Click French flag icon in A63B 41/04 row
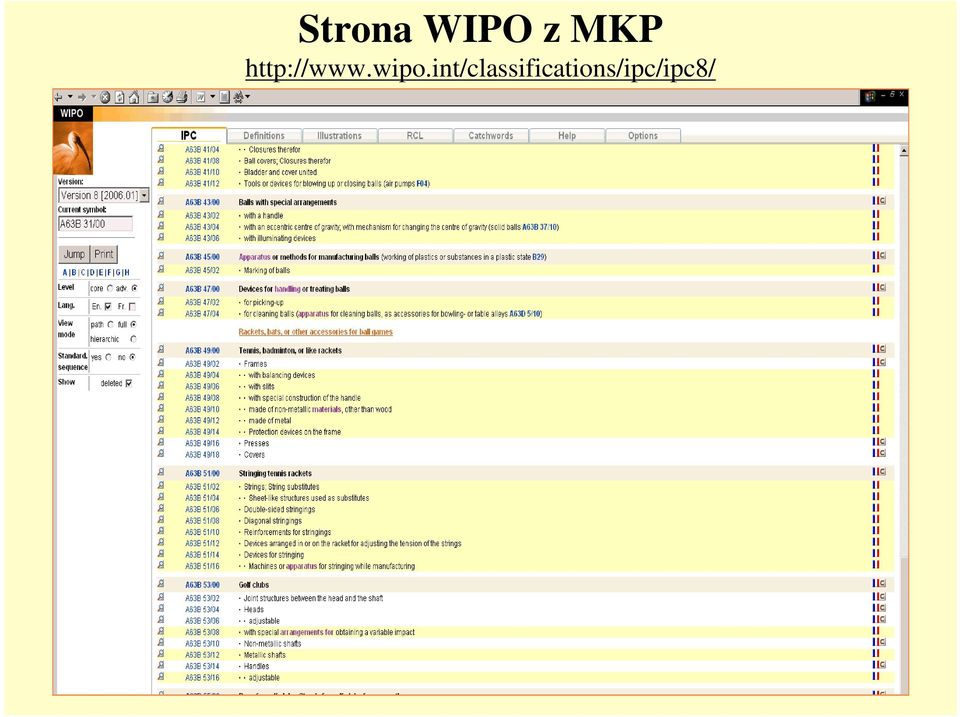The width and height of the screenshot is (960, 717). [x=876, y=149]
